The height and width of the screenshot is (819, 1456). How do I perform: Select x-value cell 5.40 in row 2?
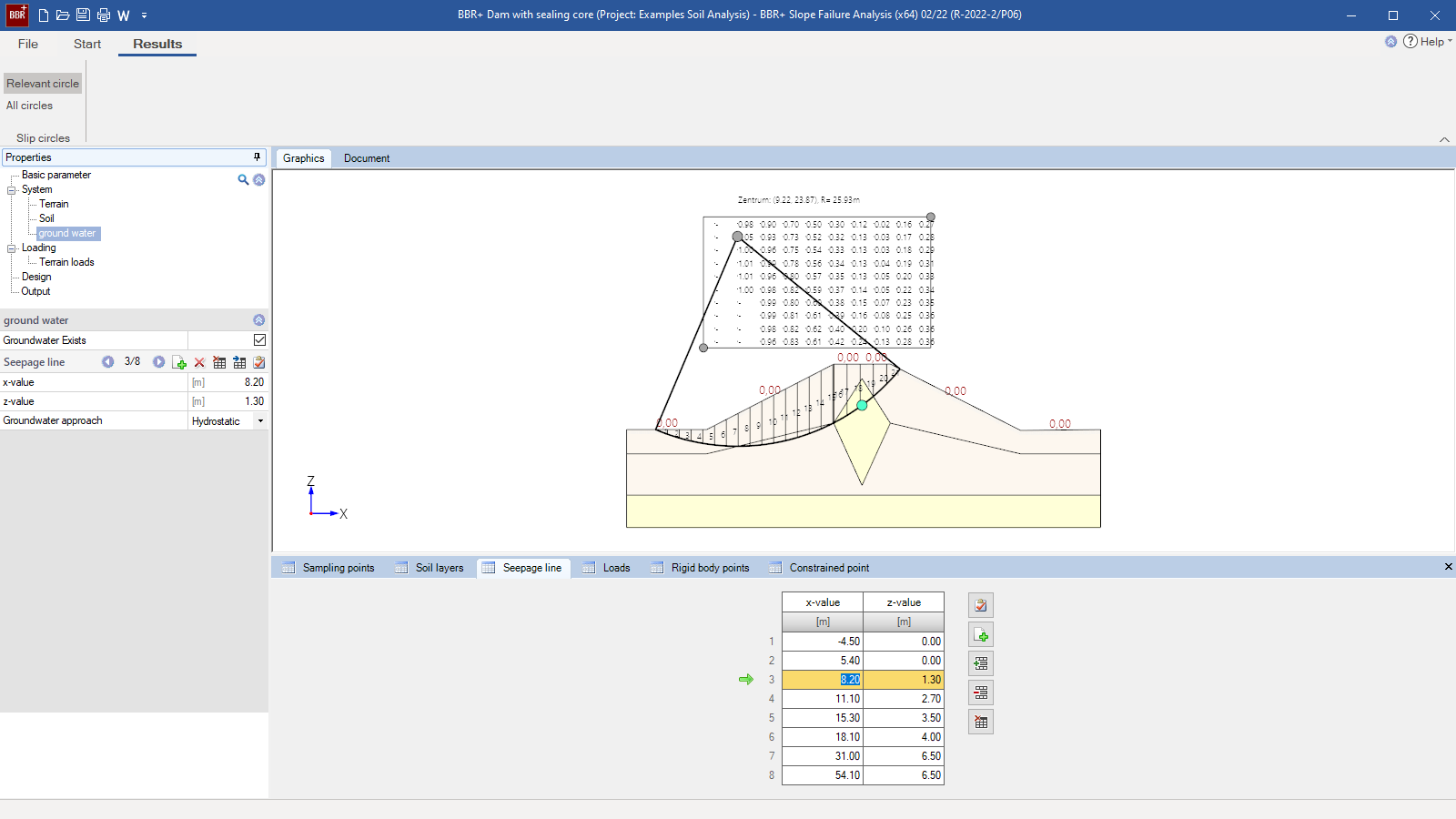(823, 661)
